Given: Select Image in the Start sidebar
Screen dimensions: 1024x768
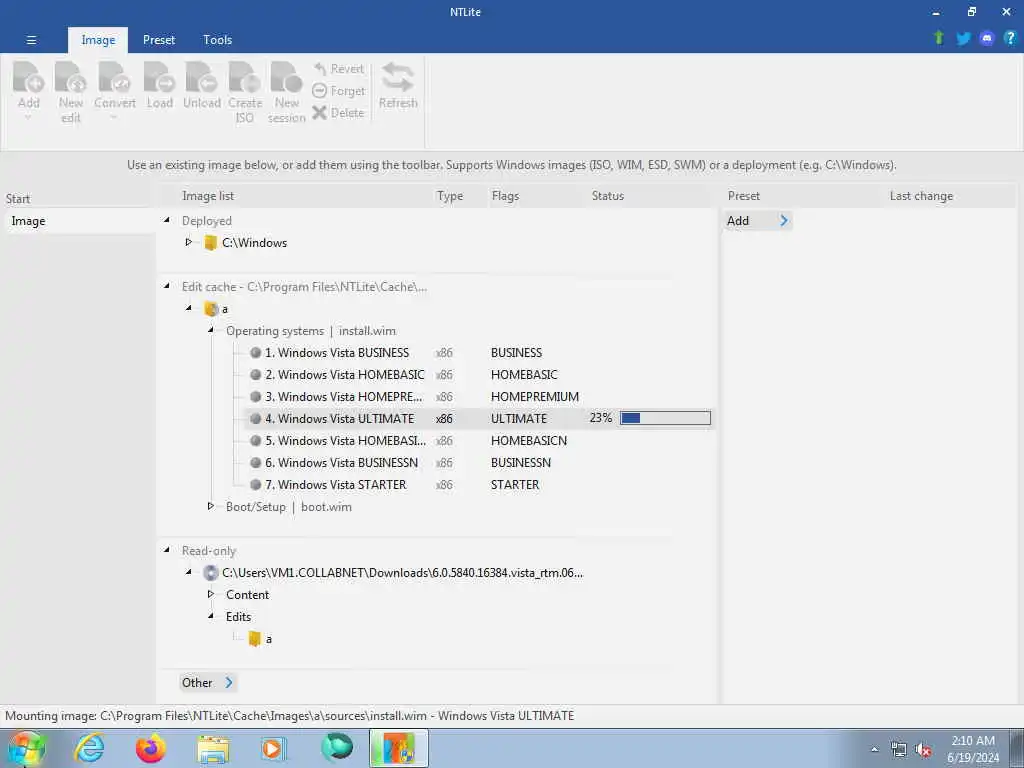Looking at the screenshot, I should point(79,221).
